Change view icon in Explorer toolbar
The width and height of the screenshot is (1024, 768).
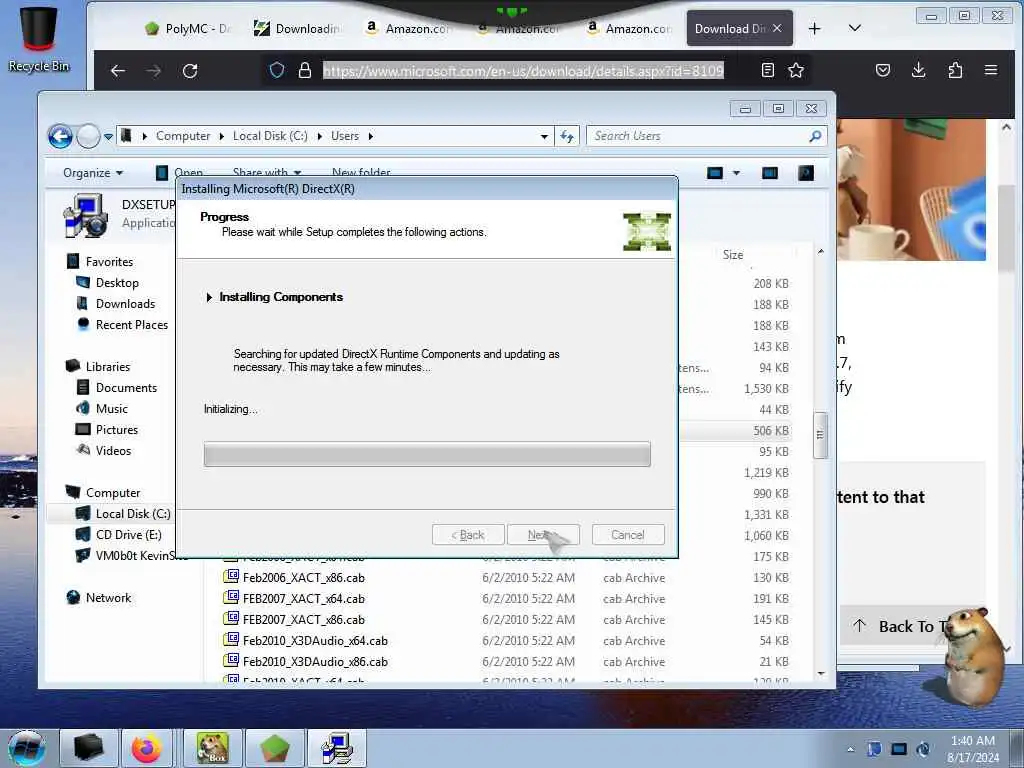(715, 172)
